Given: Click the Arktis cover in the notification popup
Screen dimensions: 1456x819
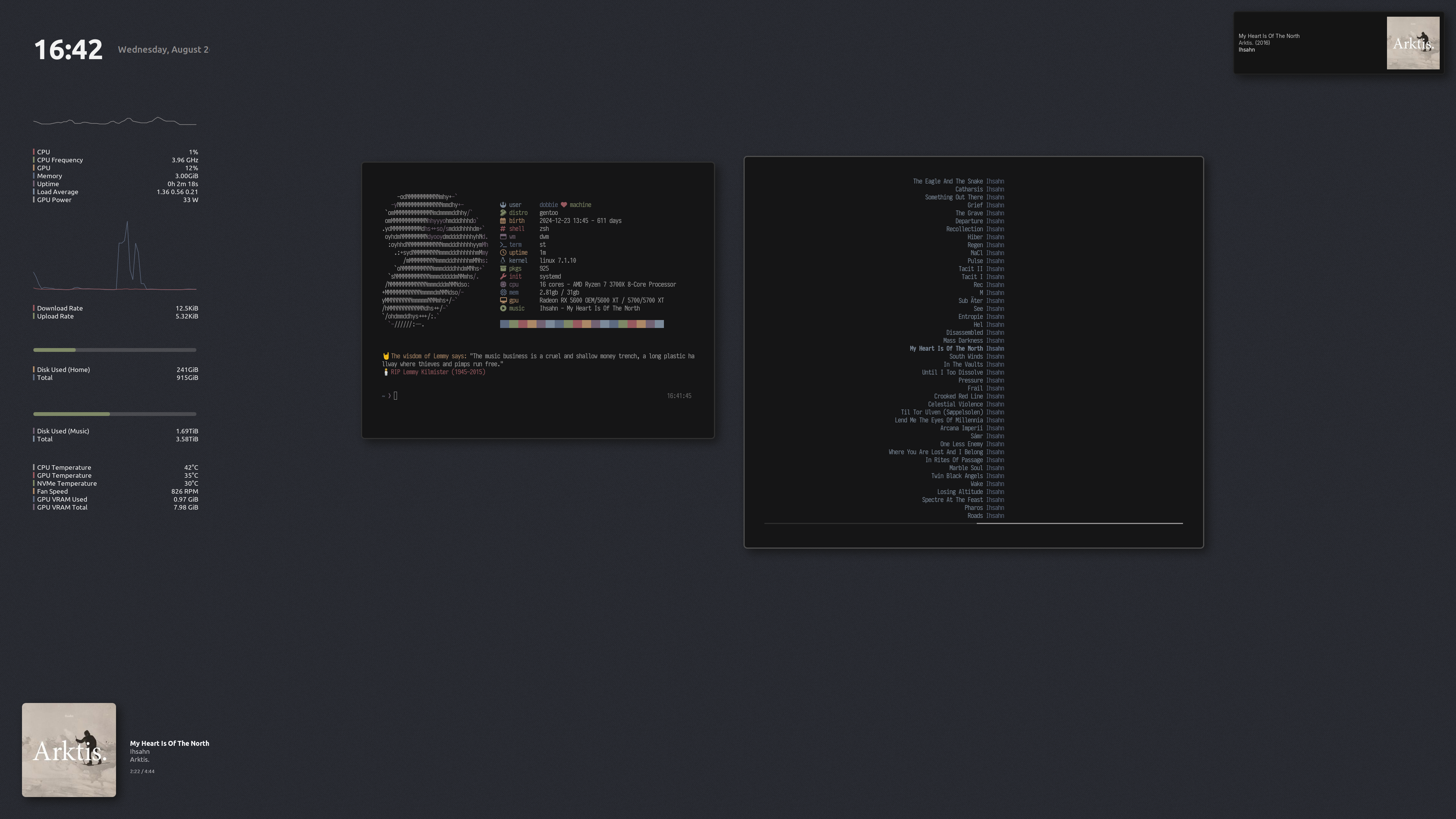Looking at the screenshot, I should pyautogui.click(x=1413, y=43).
